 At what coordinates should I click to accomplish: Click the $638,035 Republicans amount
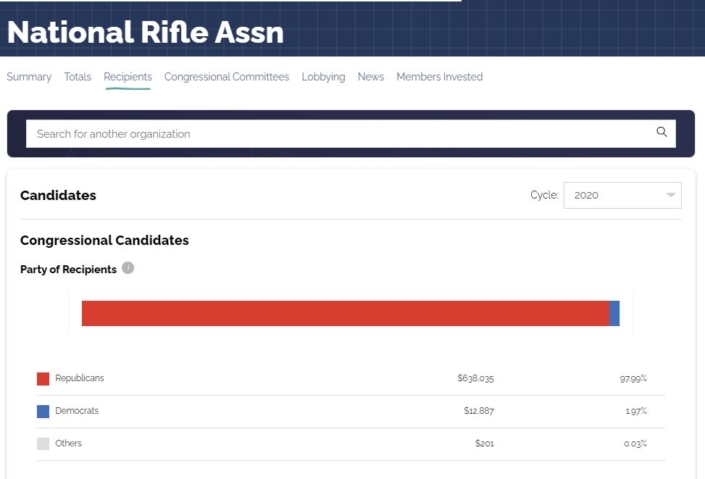[x=475, y=379]
